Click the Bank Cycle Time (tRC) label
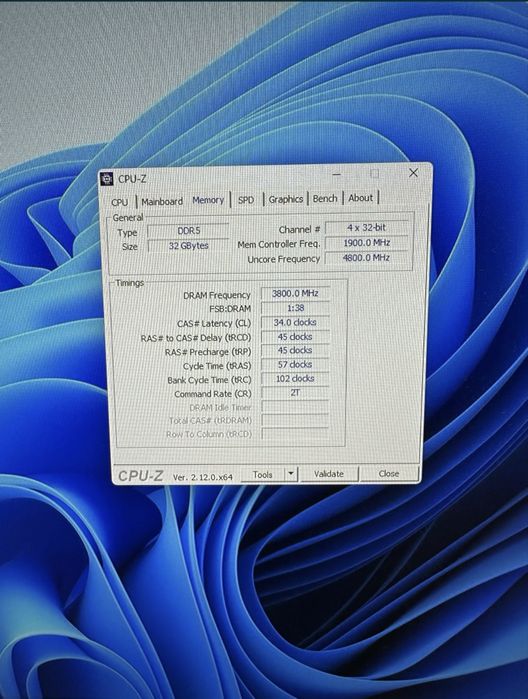Viewport: 528px width, 699px height. pyautogui.click(x=210, y=380)
